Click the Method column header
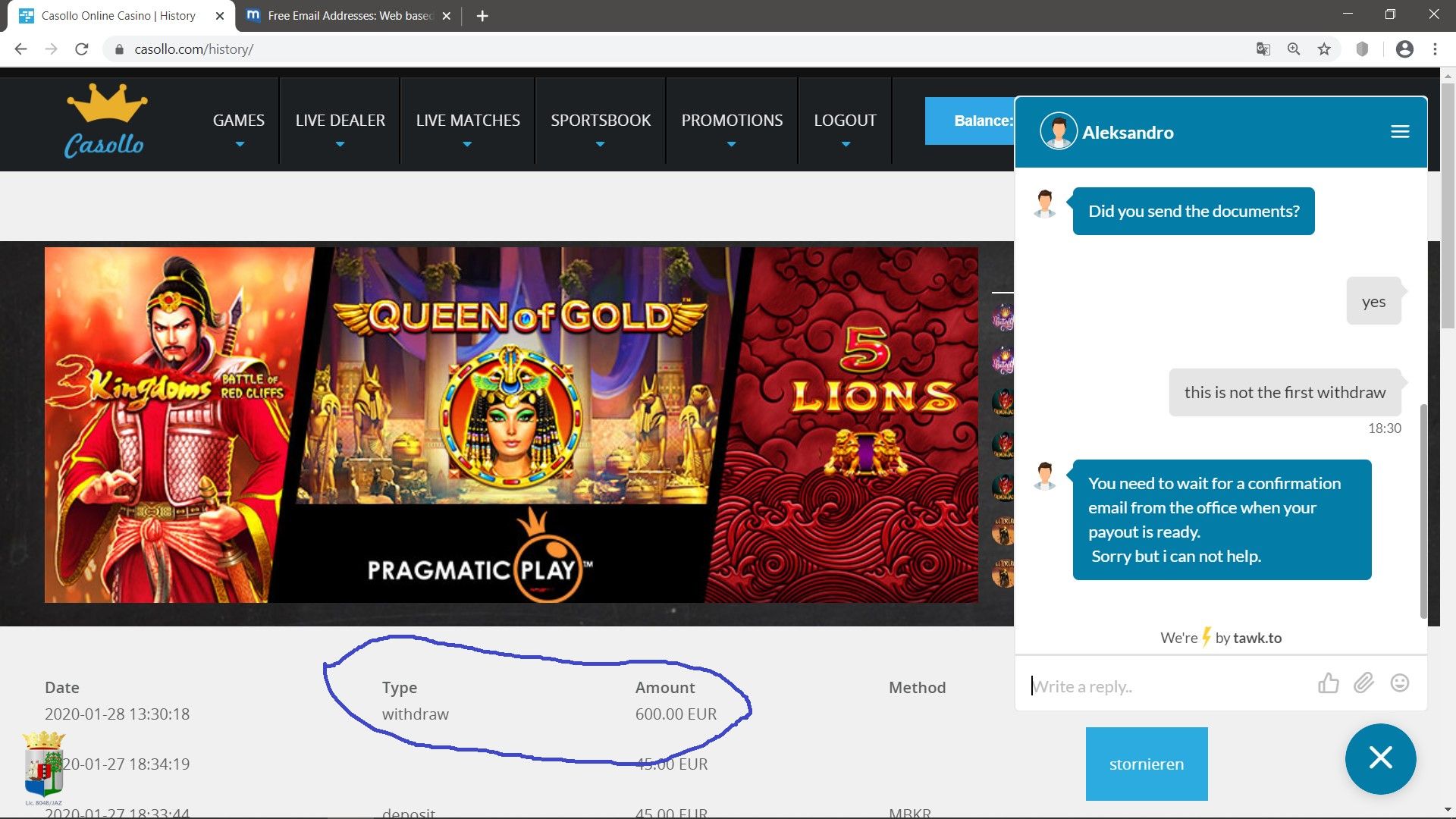 917,688
